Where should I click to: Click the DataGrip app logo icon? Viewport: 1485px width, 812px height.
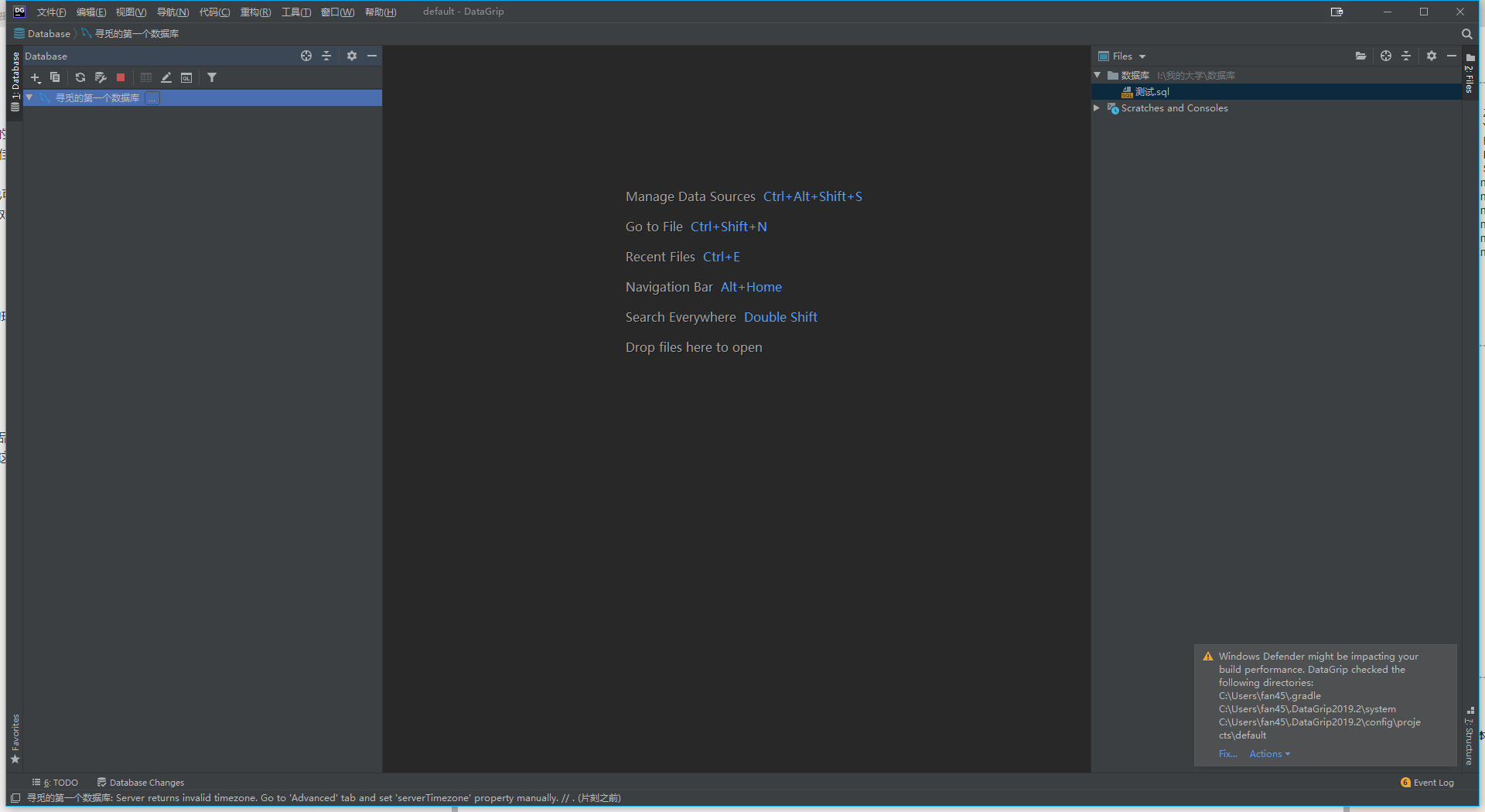(x=19, y=12)
